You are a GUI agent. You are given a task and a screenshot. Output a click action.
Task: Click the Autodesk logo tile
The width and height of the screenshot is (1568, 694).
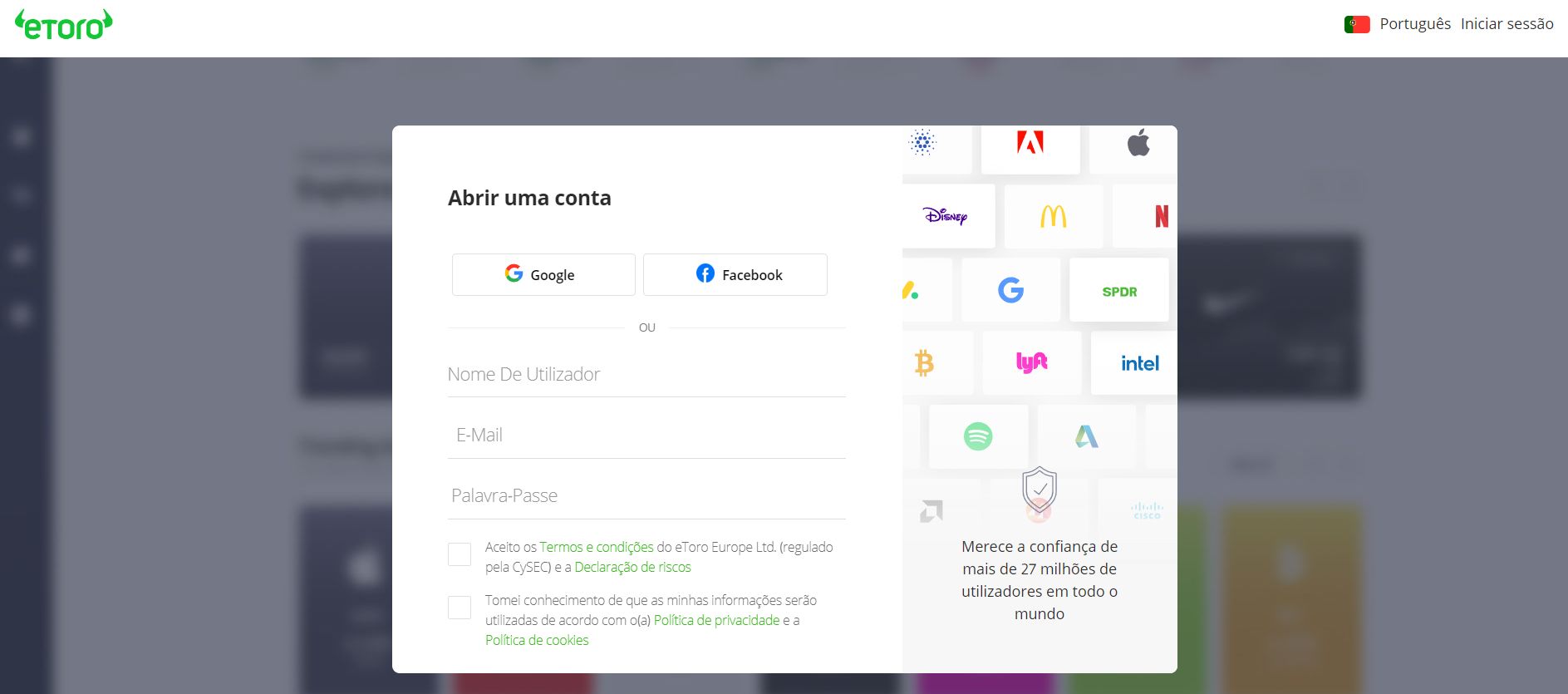click(1087, 436)
